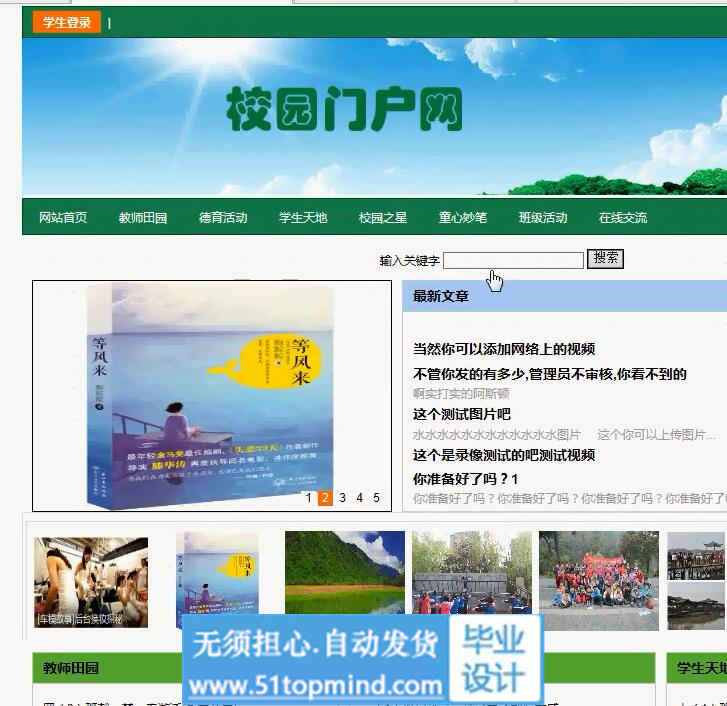Screen dimensions: 727x706
Task: Open the 教师田园 navigation item
Action: pos(143,217)
